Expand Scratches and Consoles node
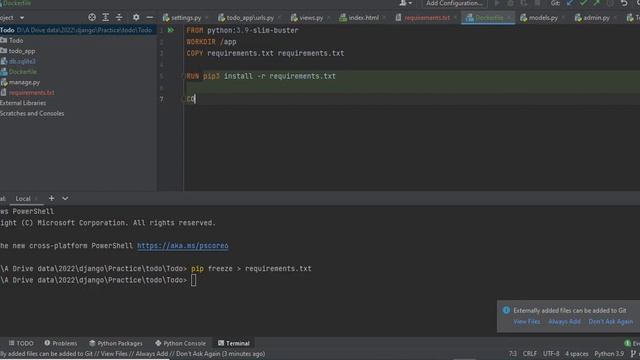The width and height of the screenshot is (640, 360). coord(32,113)
